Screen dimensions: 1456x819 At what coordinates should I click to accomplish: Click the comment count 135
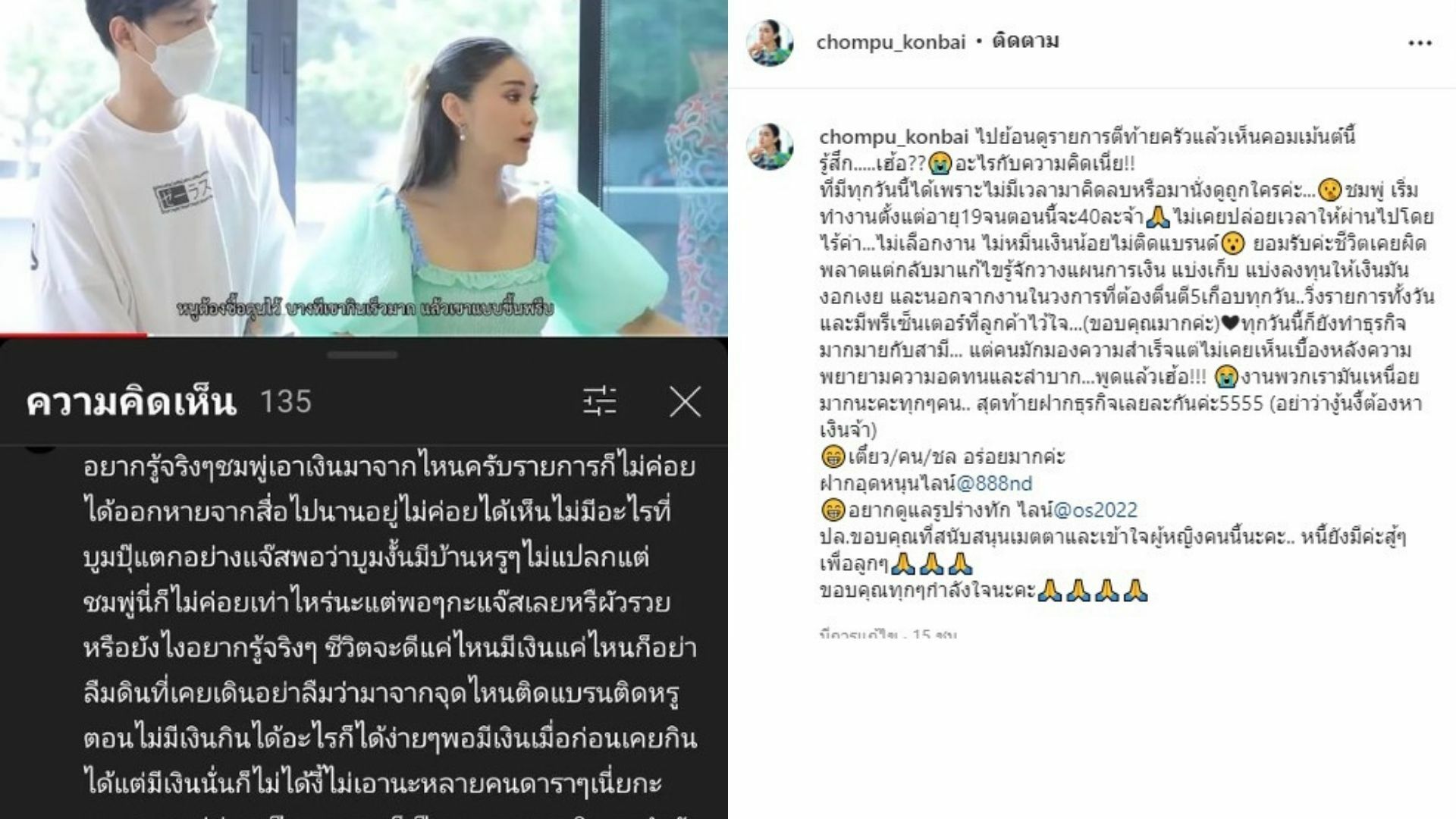(x=286, y=402)
